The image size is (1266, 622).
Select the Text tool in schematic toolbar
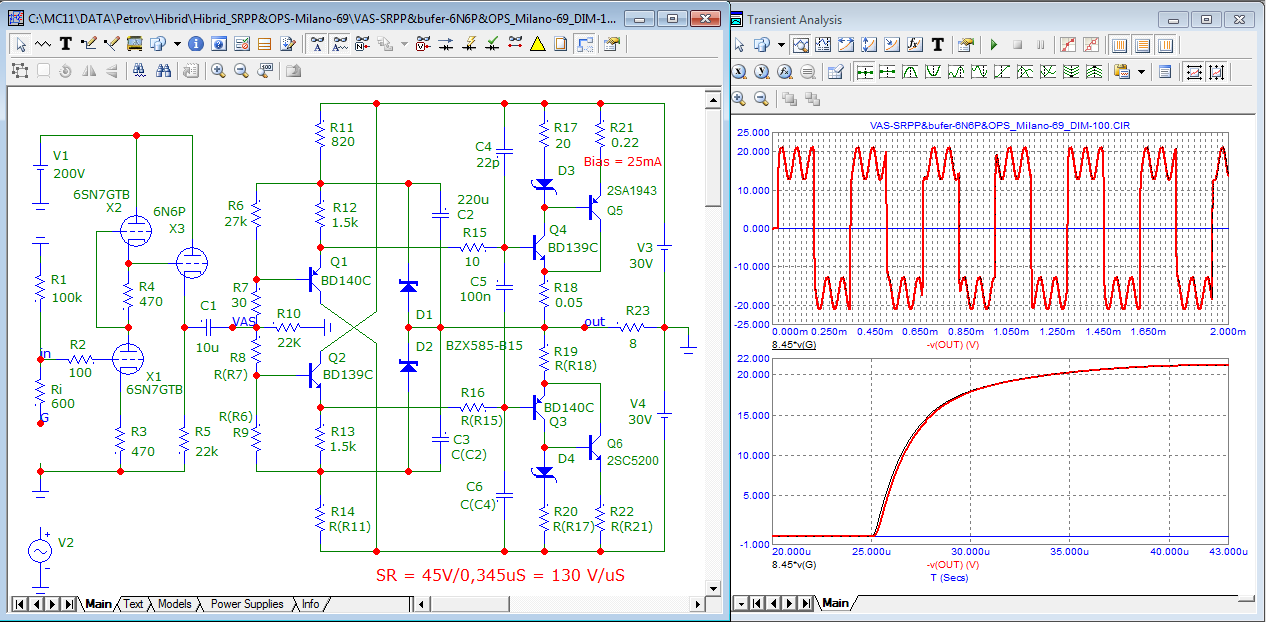[x=66, y=44]
